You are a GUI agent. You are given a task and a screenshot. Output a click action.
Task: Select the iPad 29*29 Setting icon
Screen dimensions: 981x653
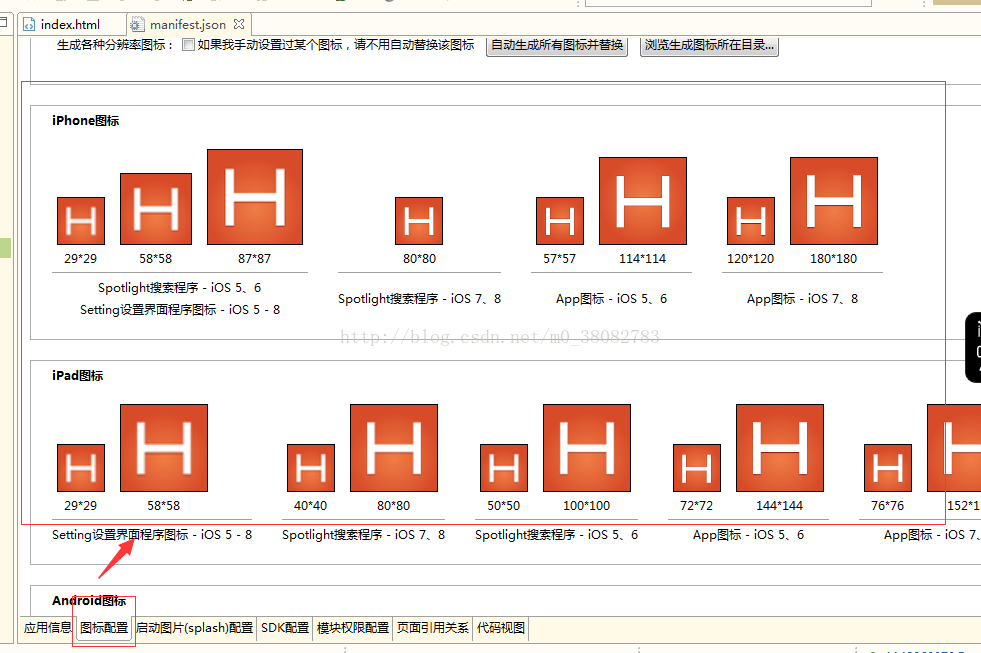click(x=81, y=468)
